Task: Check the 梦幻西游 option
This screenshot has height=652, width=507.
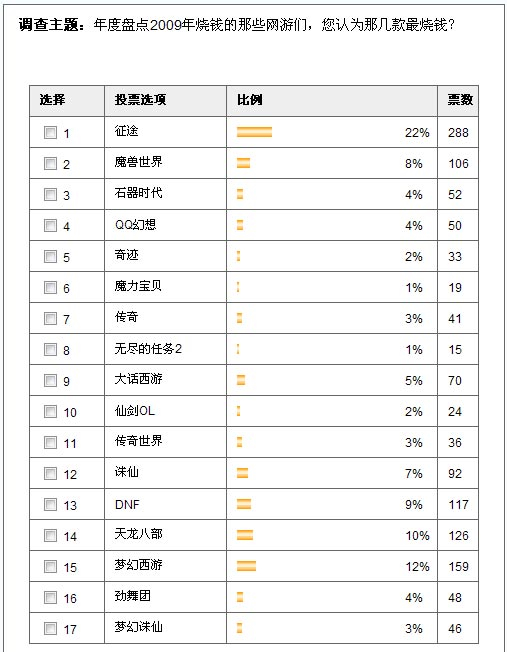Action: click(x=50, y=566)
